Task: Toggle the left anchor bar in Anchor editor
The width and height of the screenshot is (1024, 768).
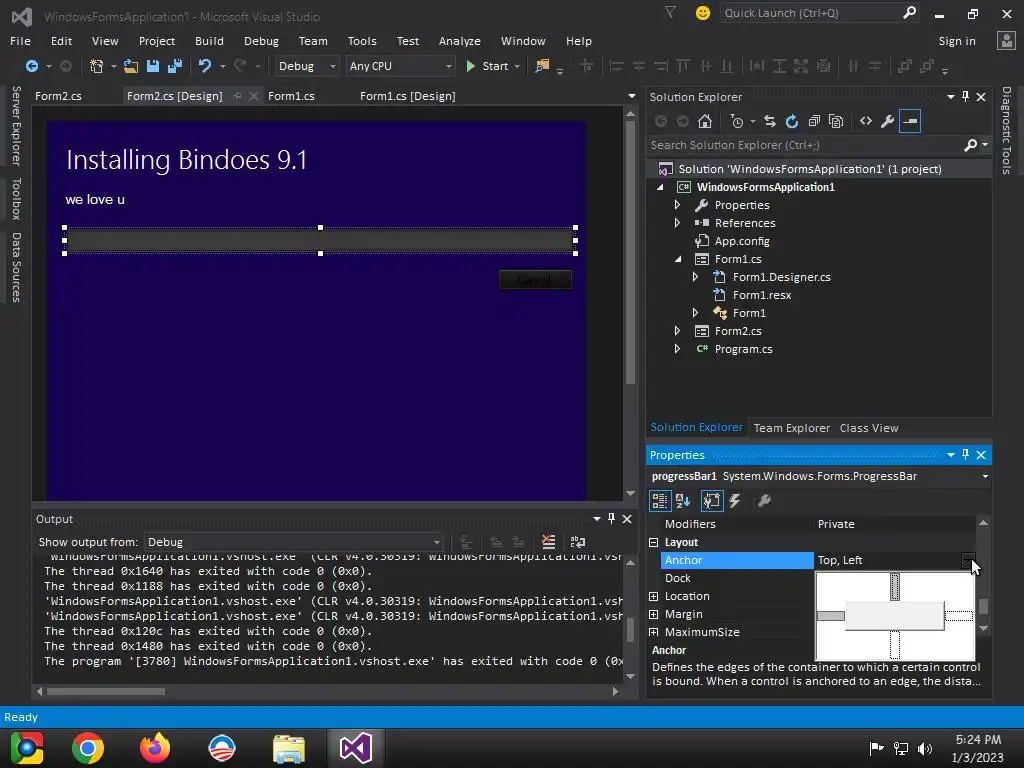Action: (831, 616)
